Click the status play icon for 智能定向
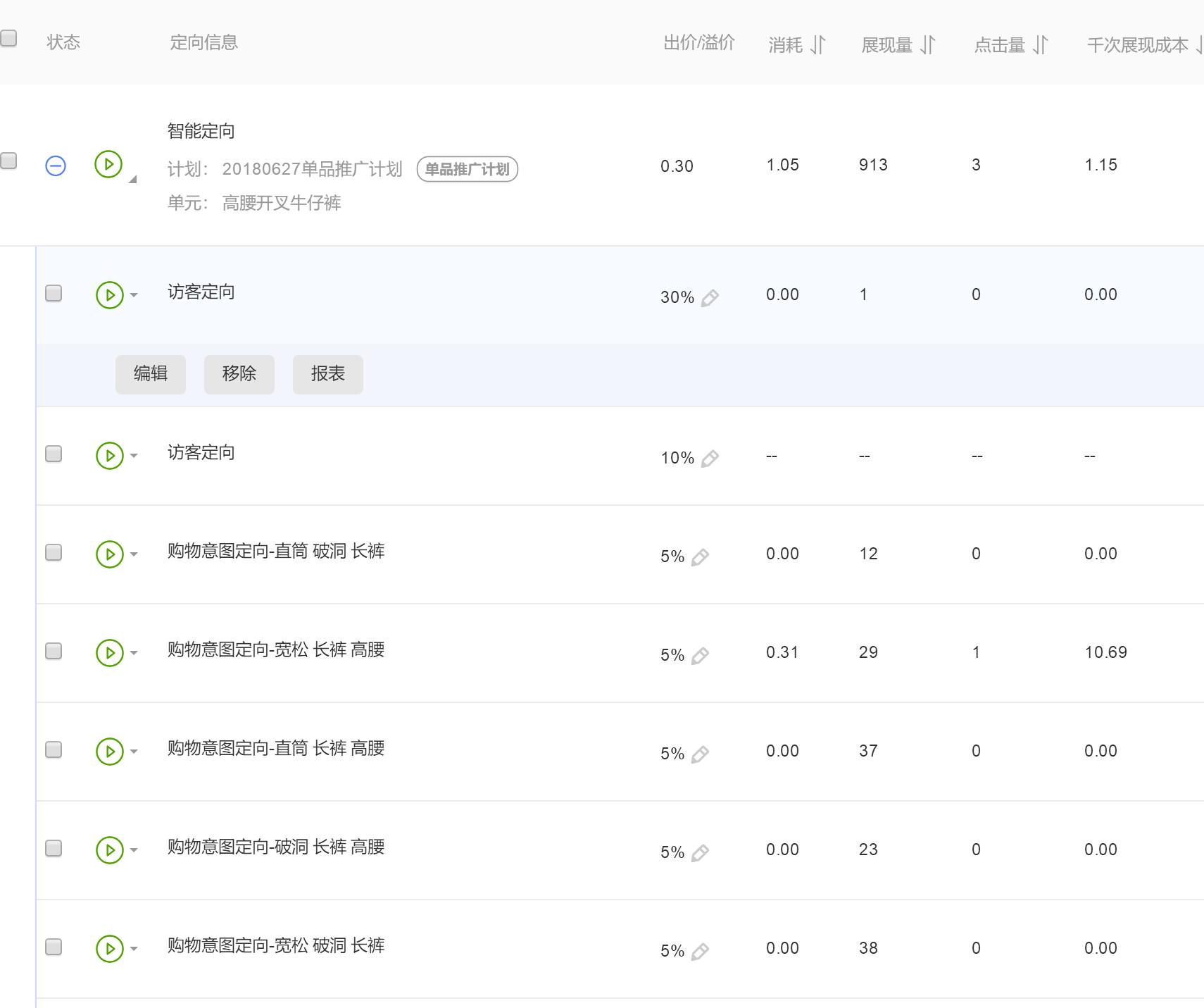This screenshot has height=1008, width=1204. (x=108, y=164)
